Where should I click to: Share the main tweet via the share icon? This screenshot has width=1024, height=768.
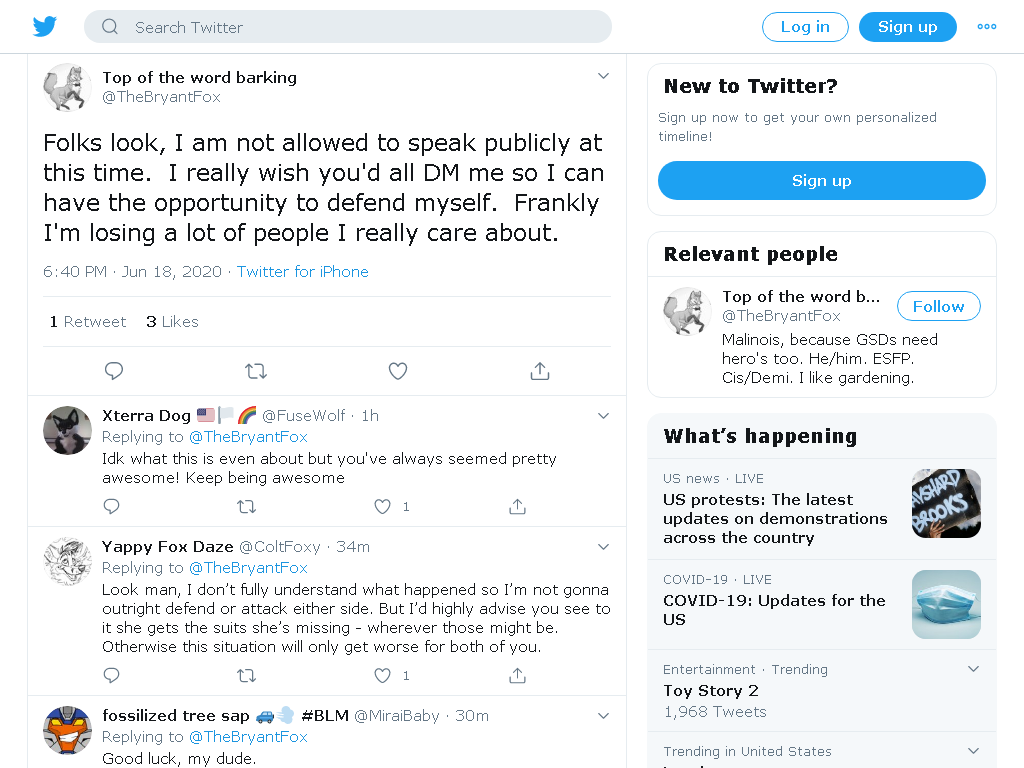click(539, 371)
